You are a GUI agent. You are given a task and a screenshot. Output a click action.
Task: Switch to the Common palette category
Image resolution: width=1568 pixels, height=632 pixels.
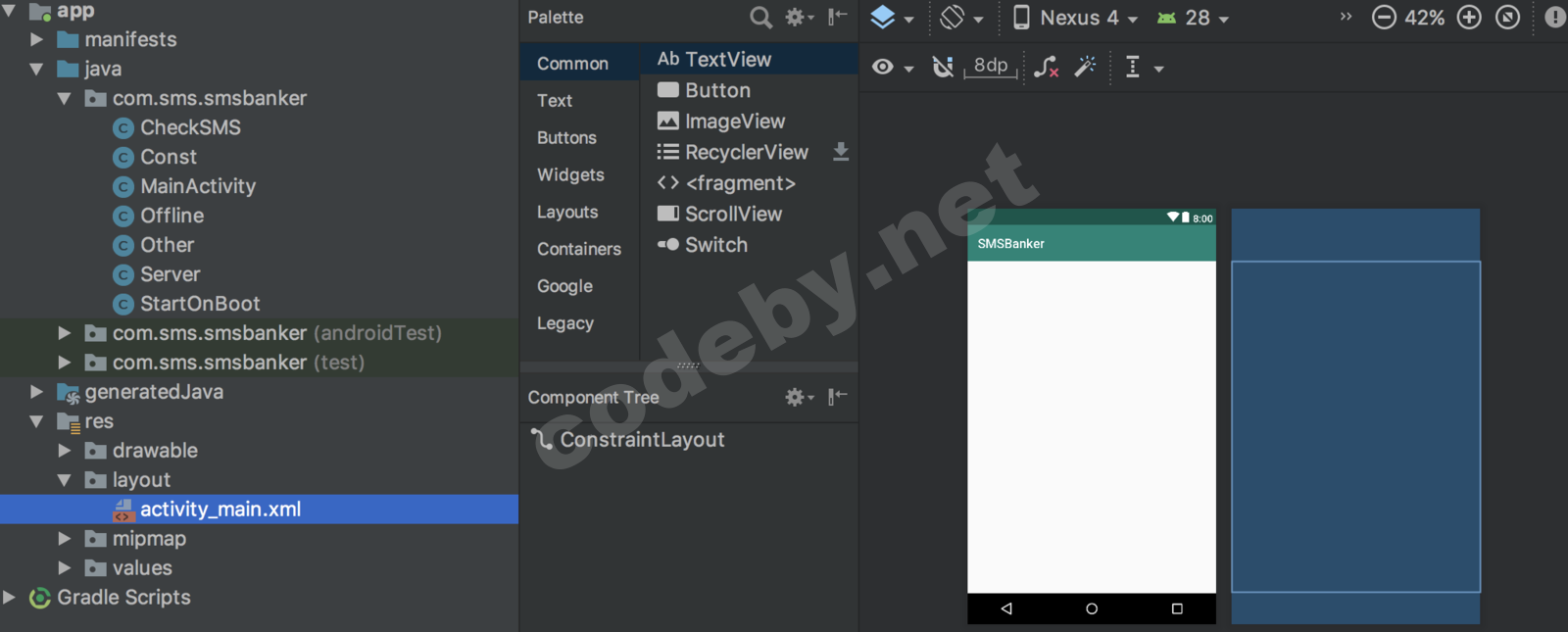pyautogui.click(x=579, y=64)
